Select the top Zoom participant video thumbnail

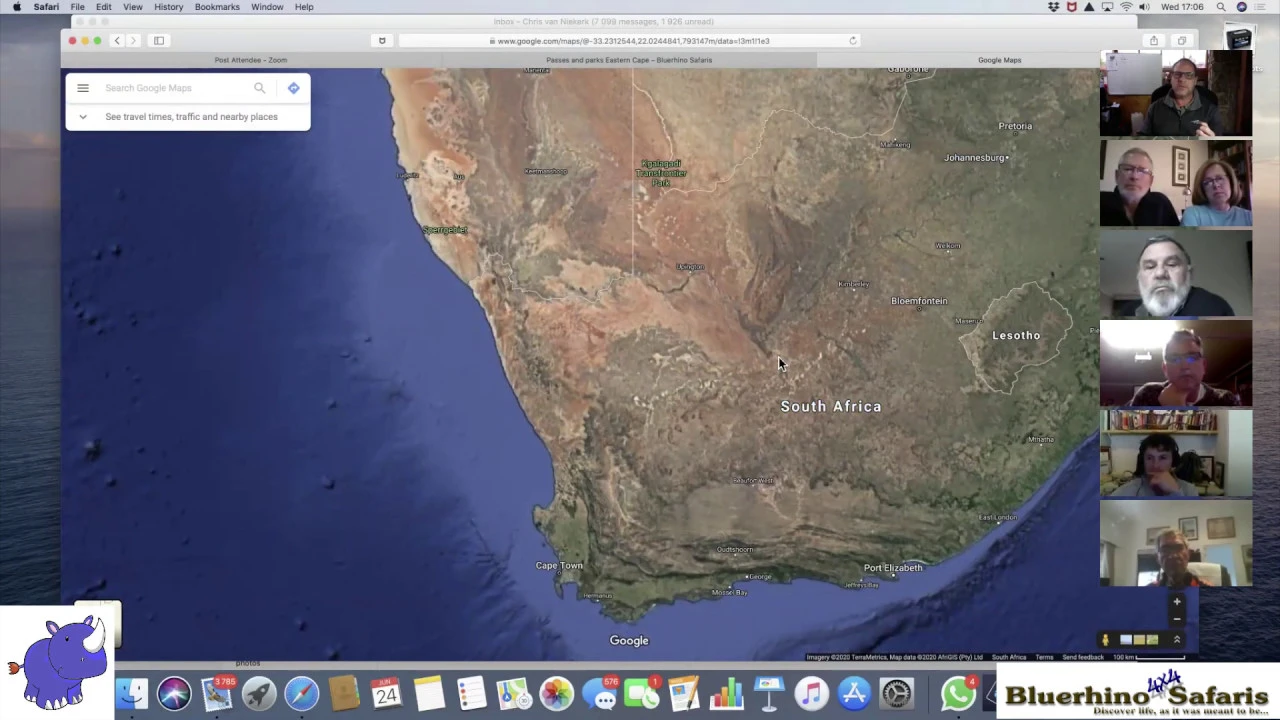pyautogui.click(x=1176, y=94)
